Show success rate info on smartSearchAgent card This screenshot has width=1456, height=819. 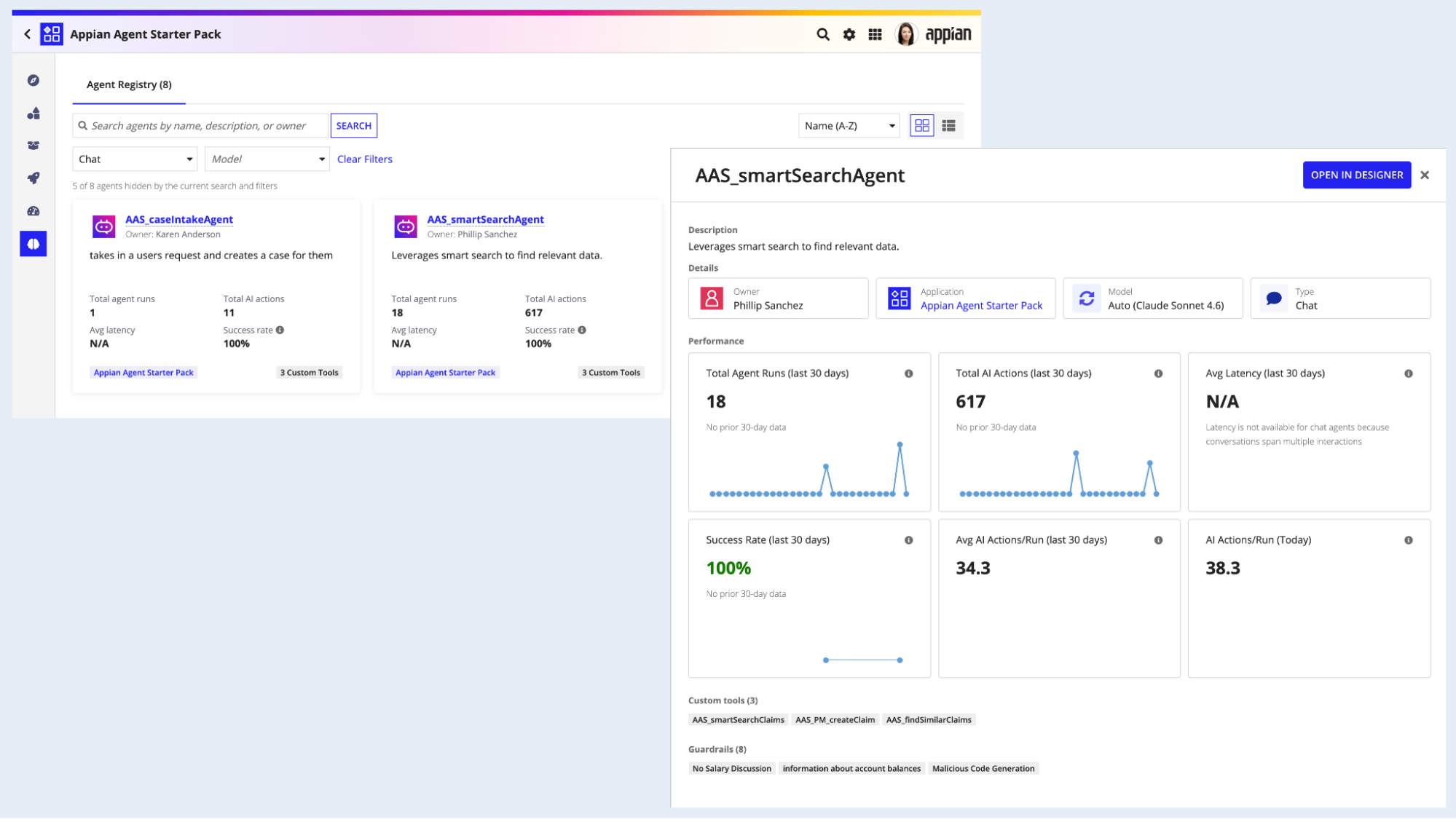point(582,330)
